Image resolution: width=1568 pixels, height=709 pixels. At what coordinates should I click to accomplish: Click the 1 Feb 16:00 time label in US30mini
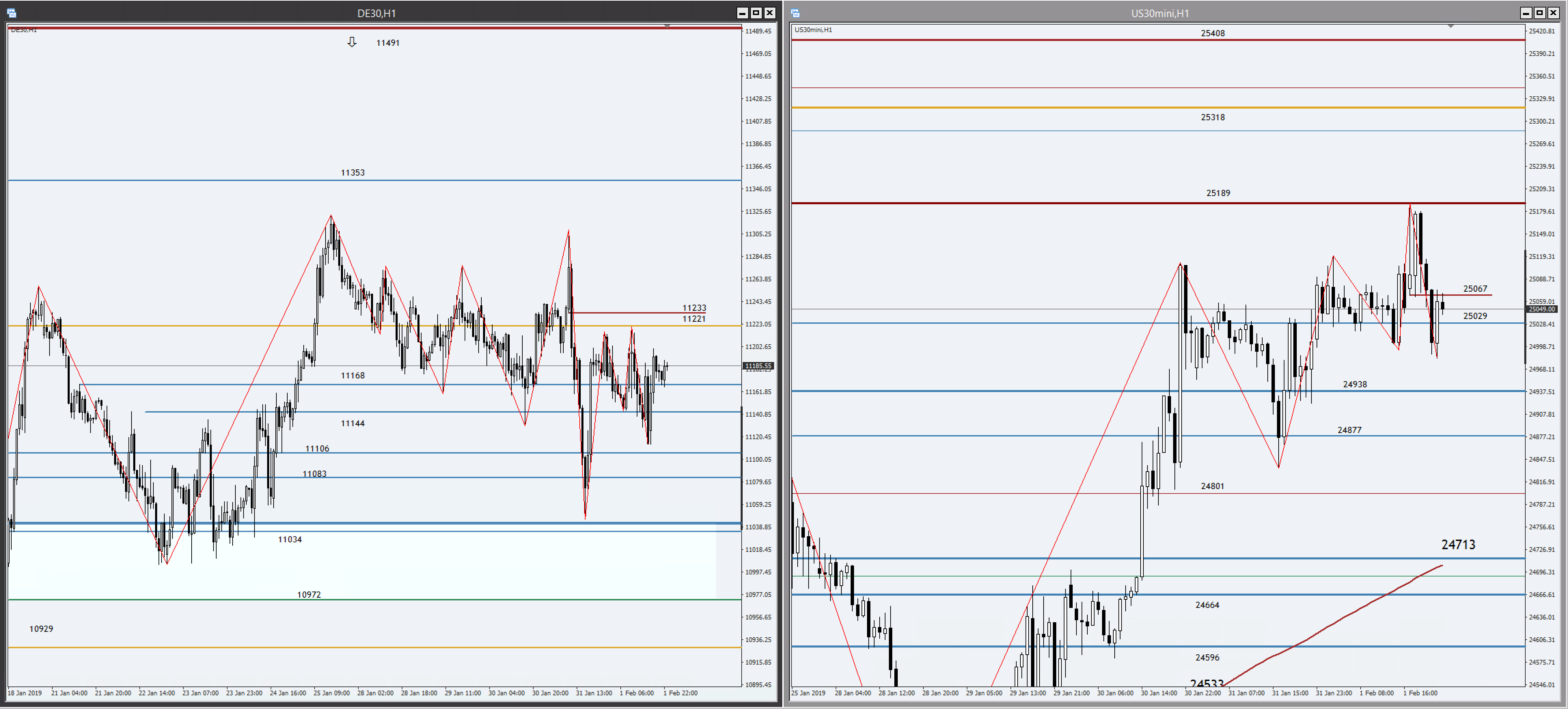(1420, 693)
